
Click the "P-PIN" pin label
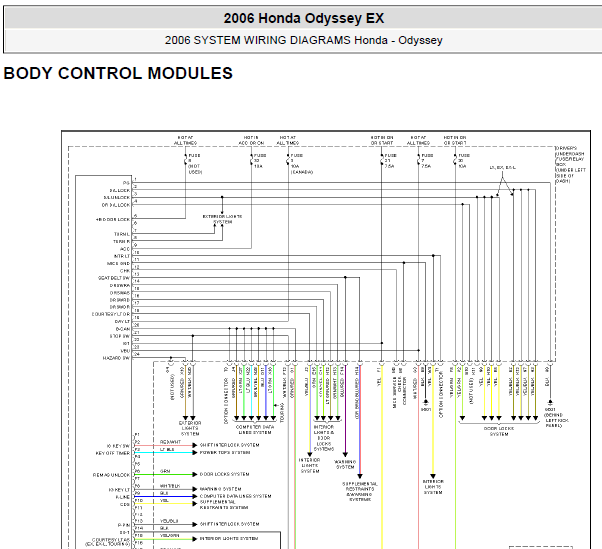[x=124, y=525]
